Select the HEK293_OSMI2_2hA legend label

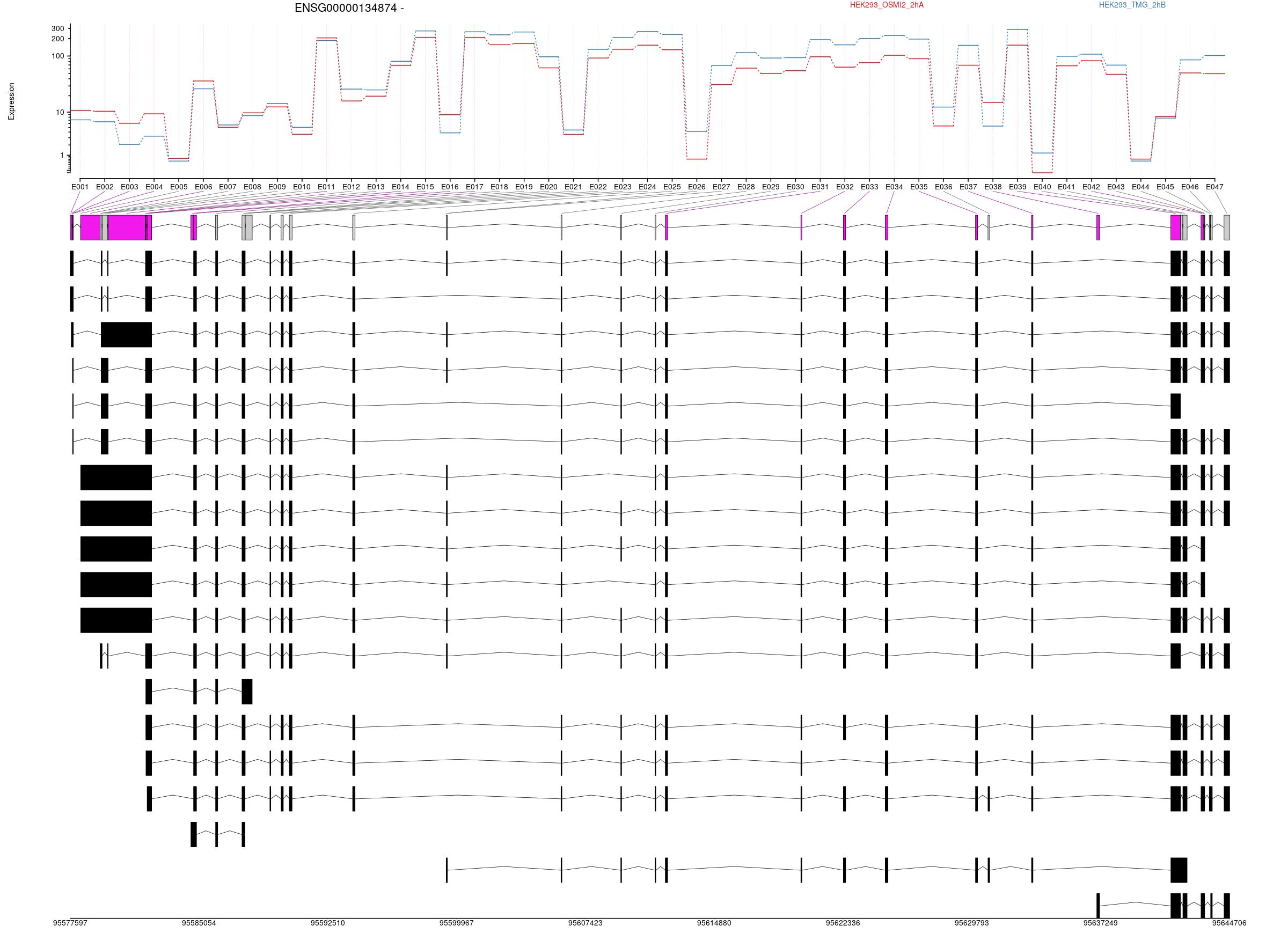(887, 5)
